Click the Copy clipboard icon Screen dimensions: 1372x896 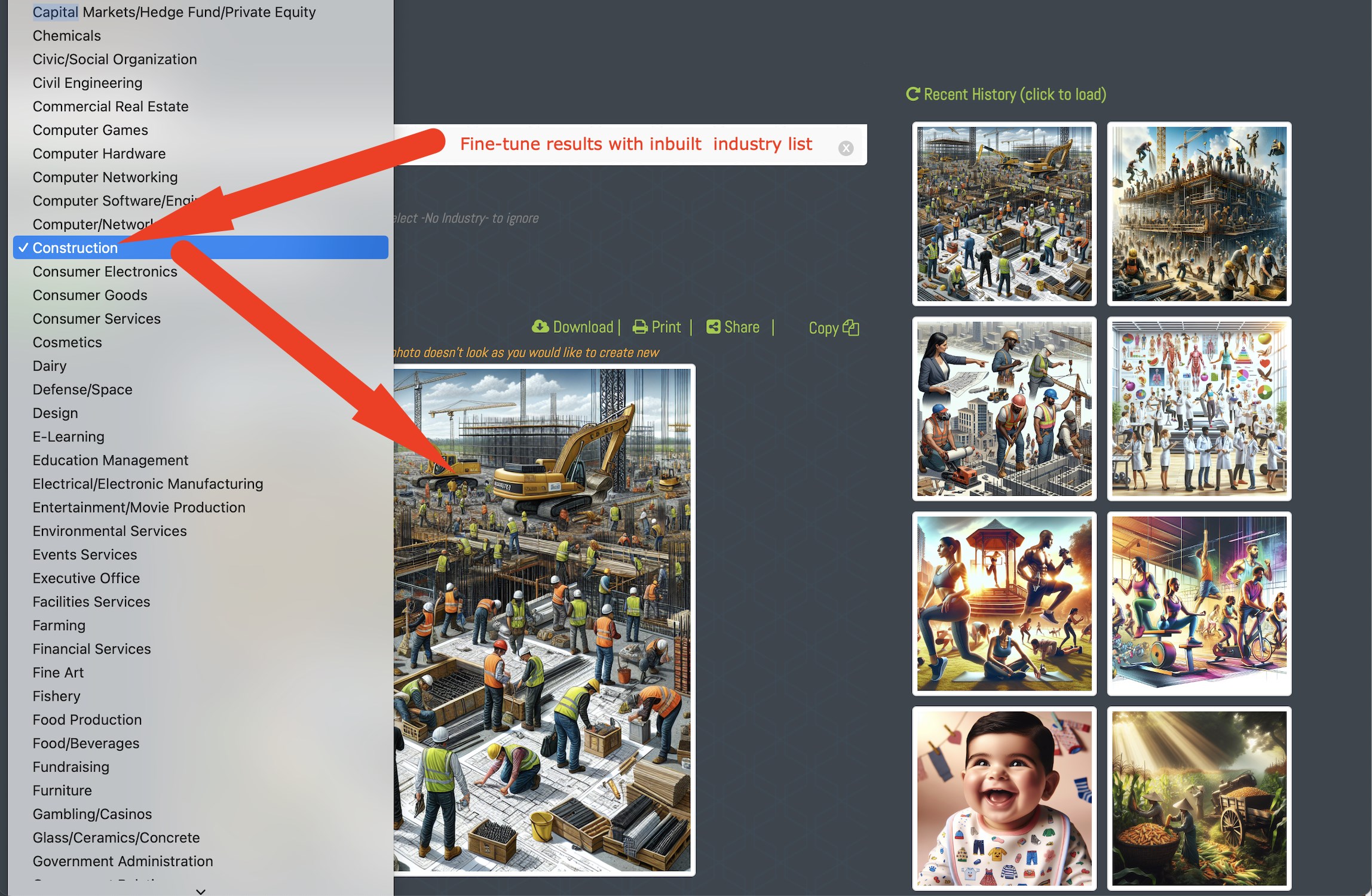click(x=851, y=327)
